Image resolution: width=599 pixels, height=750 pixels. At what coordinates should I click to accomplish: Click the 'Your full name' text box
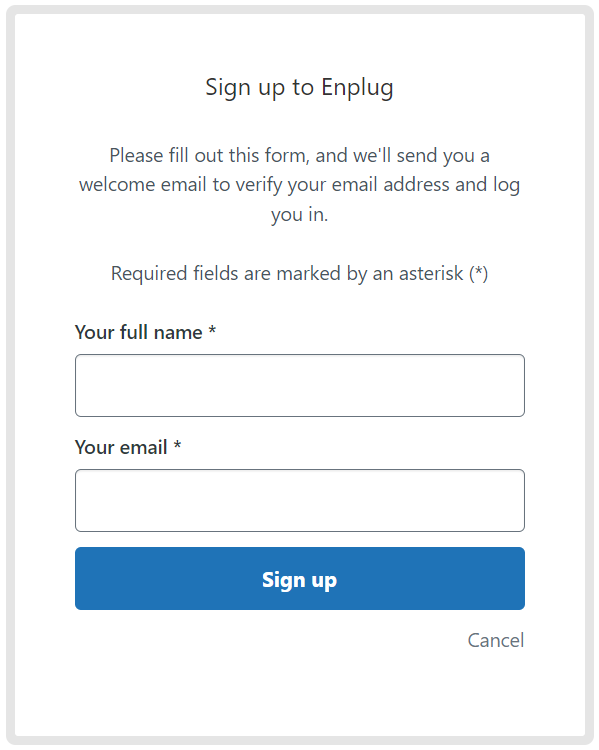tap(300, 386)
